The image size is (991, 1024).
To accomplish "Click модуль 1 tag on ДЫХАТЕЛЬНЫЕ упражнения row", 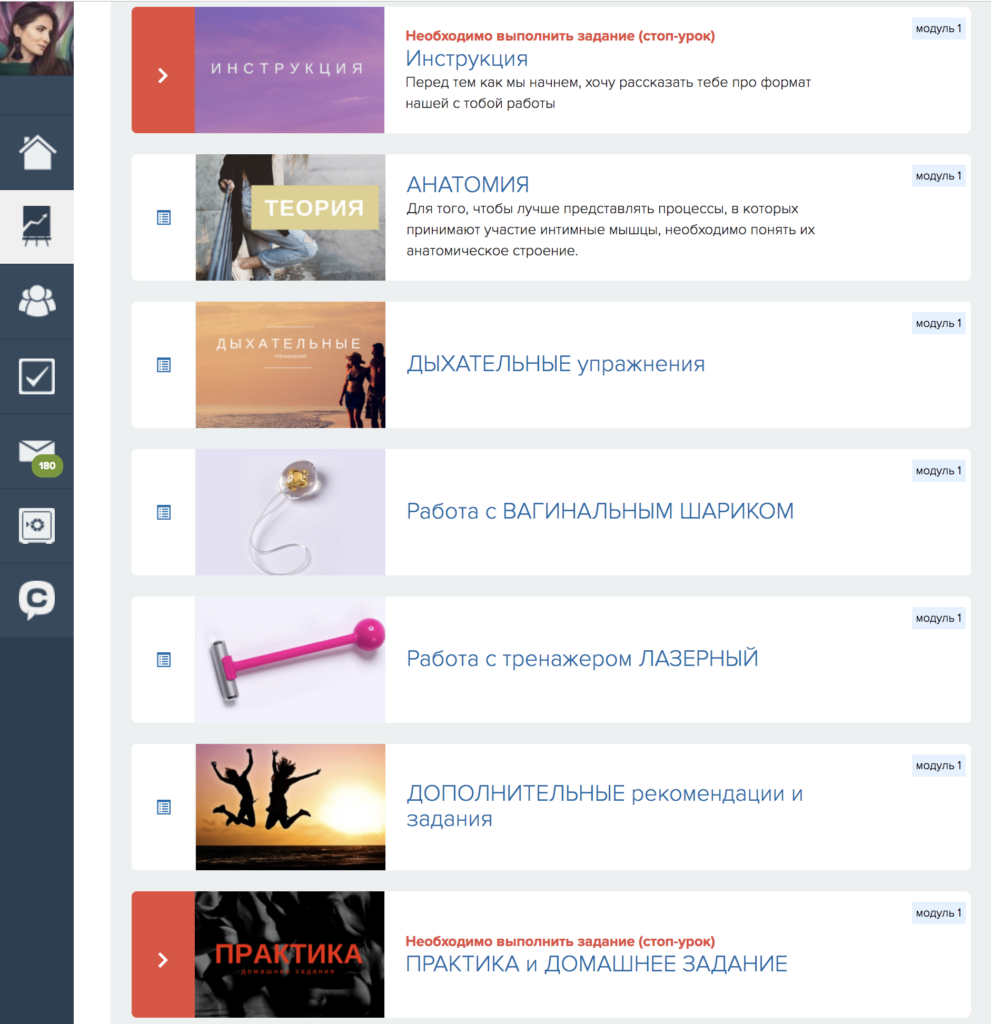I will click(938, 323).
